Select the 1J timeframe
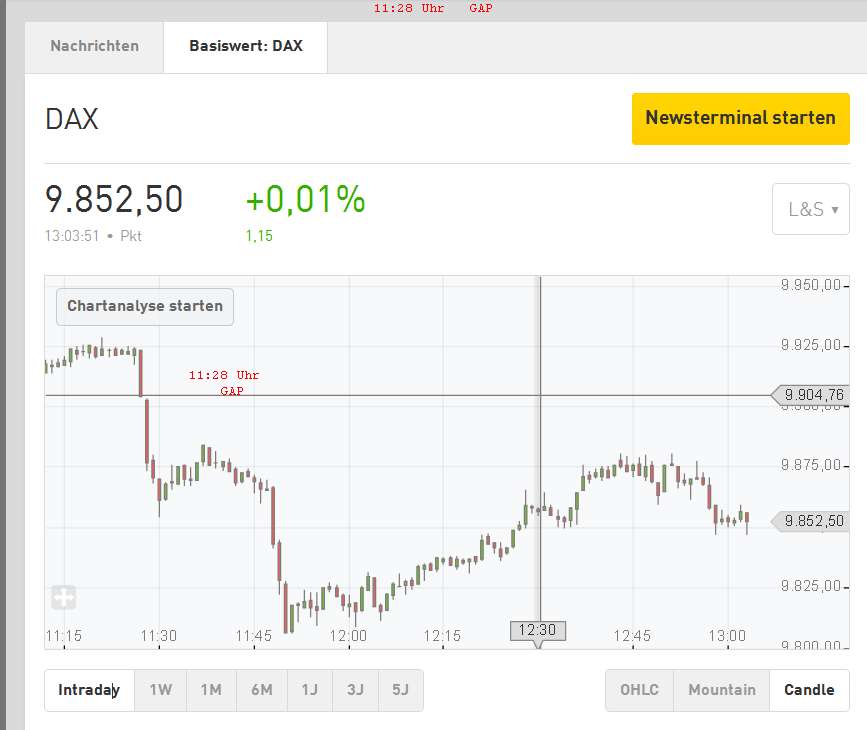The height and width of the screenshot is (730, 867). point(309,690)
